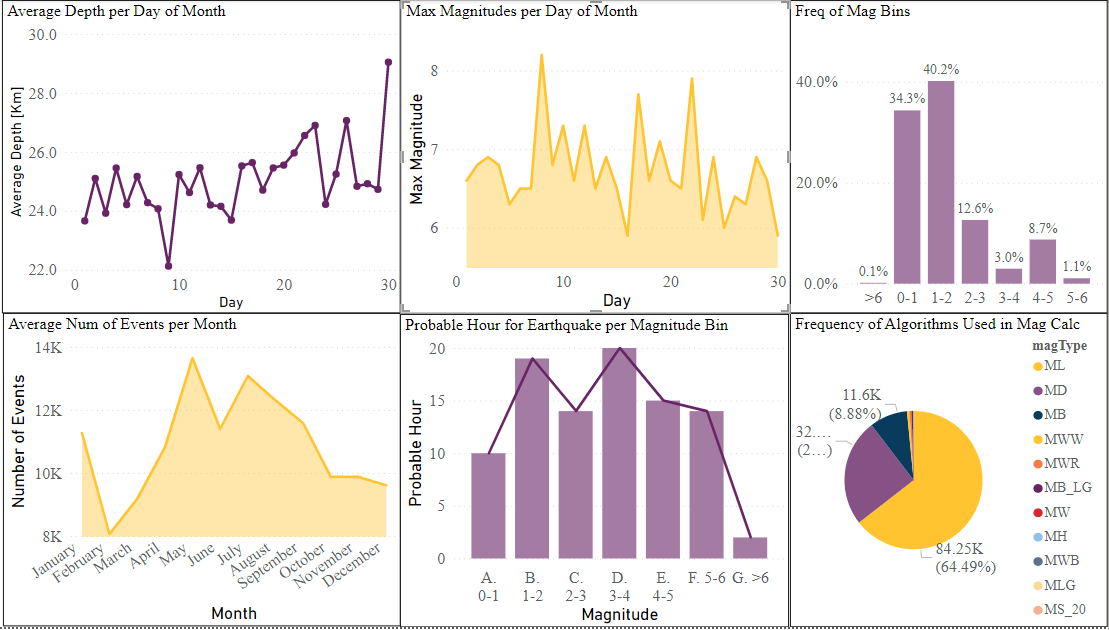Screen dimensions: 1109x630
Task: Select the May peak in the events area chart
Action: click(x=192, y=358)
